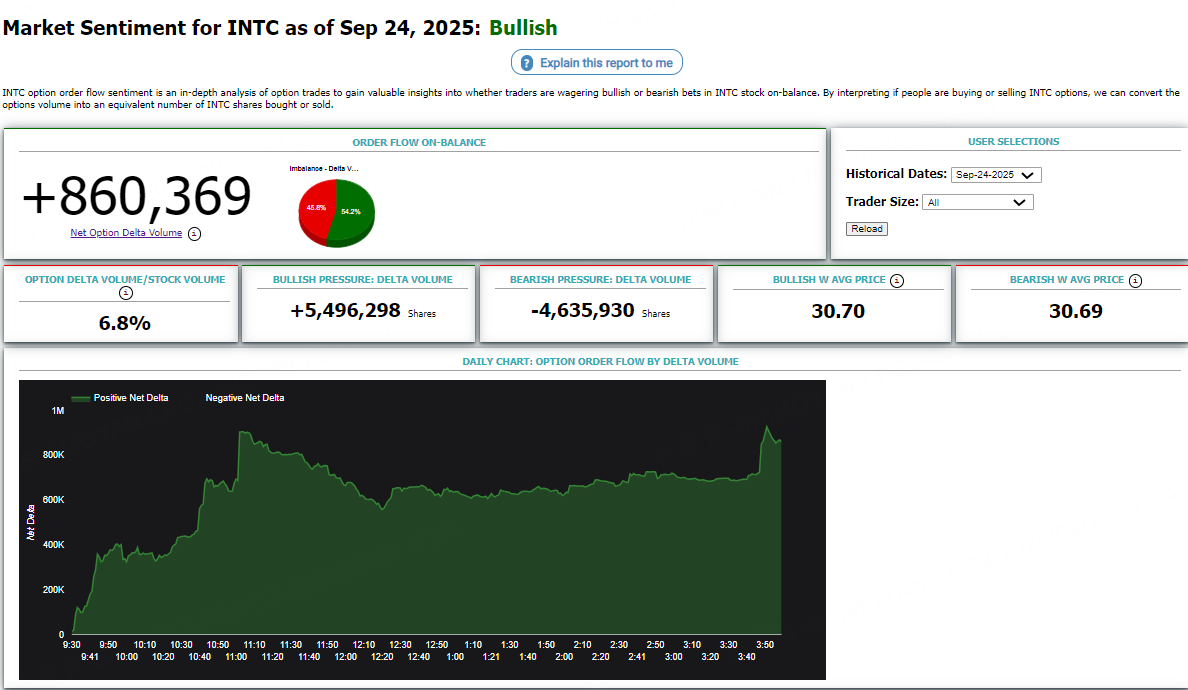Click the info icon under Option Delta Volume/Stock Volume
Viewport: 1188px width, 690px height.
[x=126, y=293]
